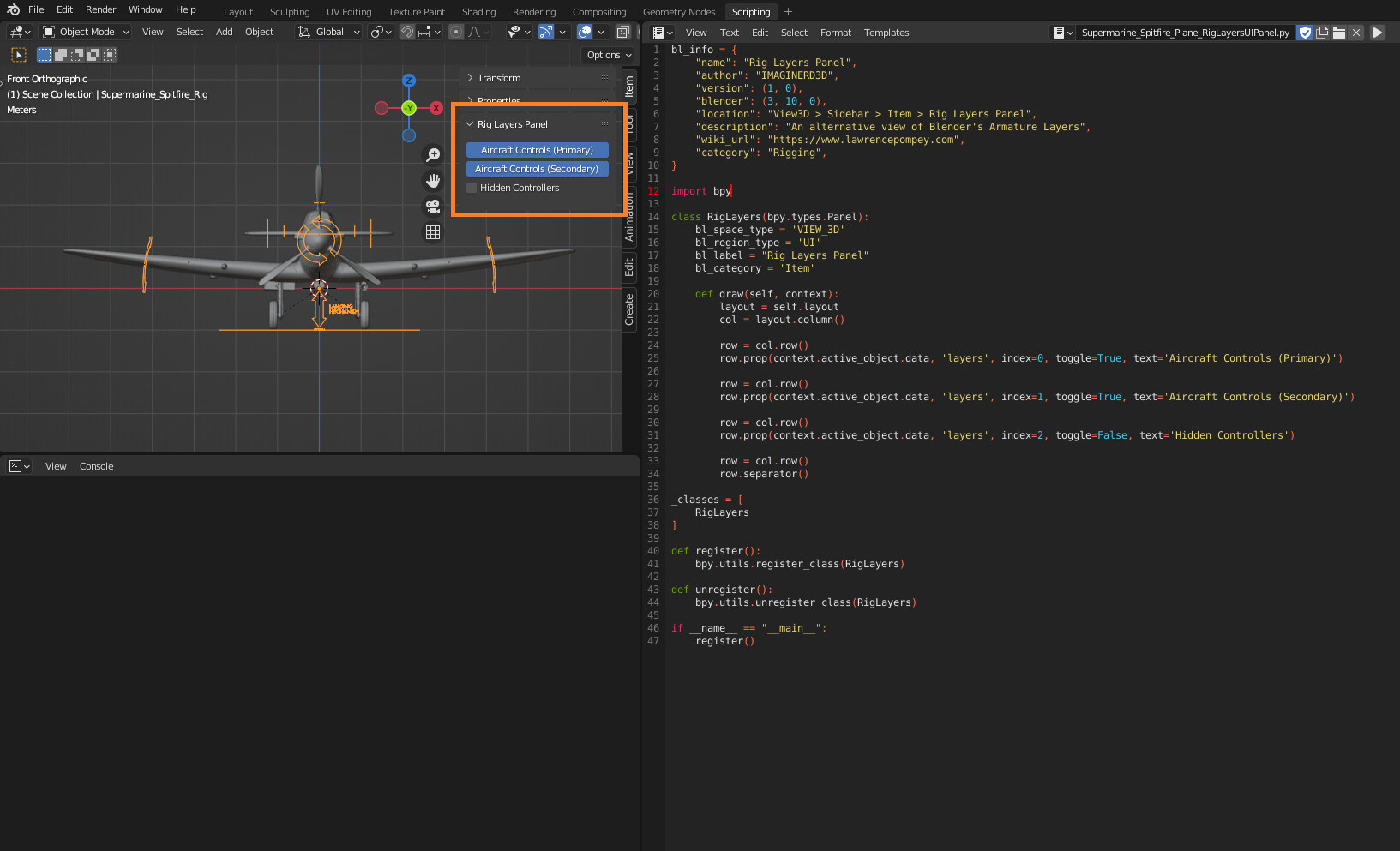Expand the Transform panel
The width and height of the screenshot is (1400, 851).
pos(499,78)
